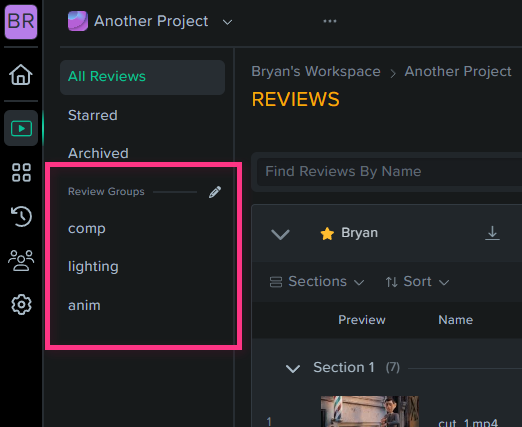Collapse Section 1
Screen dimensions: 522x427
(x=293, y=368)
